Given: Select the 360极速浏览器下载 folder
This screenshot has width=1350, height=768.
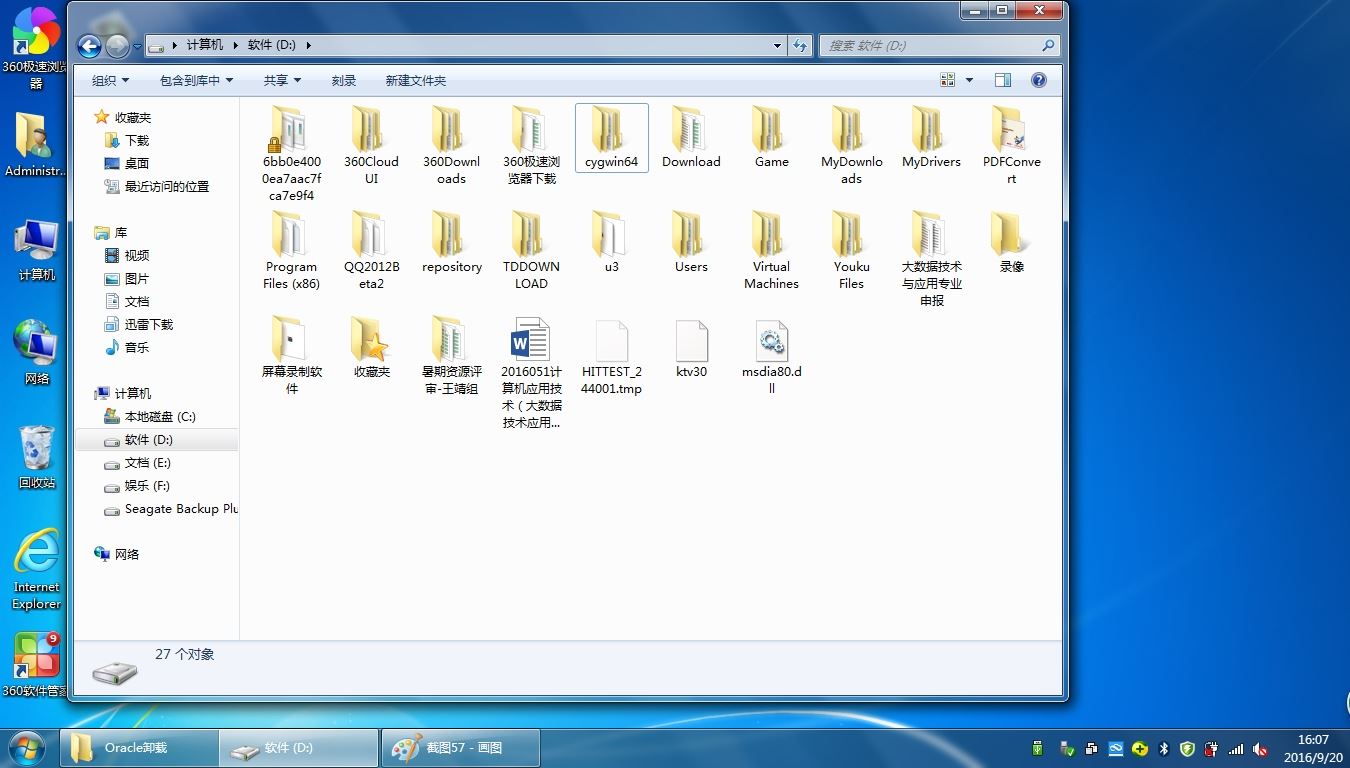Looking at the screenshot, I should pyautogui.click(x=531, y=146).
